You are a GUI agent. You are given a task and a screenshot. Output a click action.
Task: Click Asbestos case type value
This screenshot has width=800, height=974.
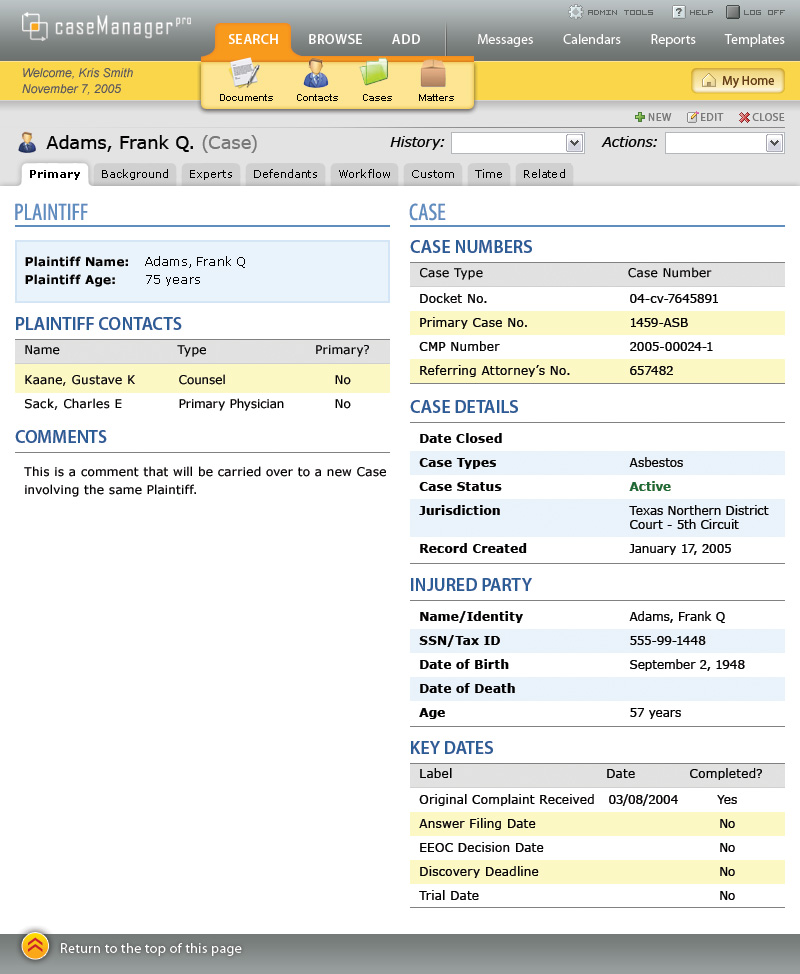[656, 463]
